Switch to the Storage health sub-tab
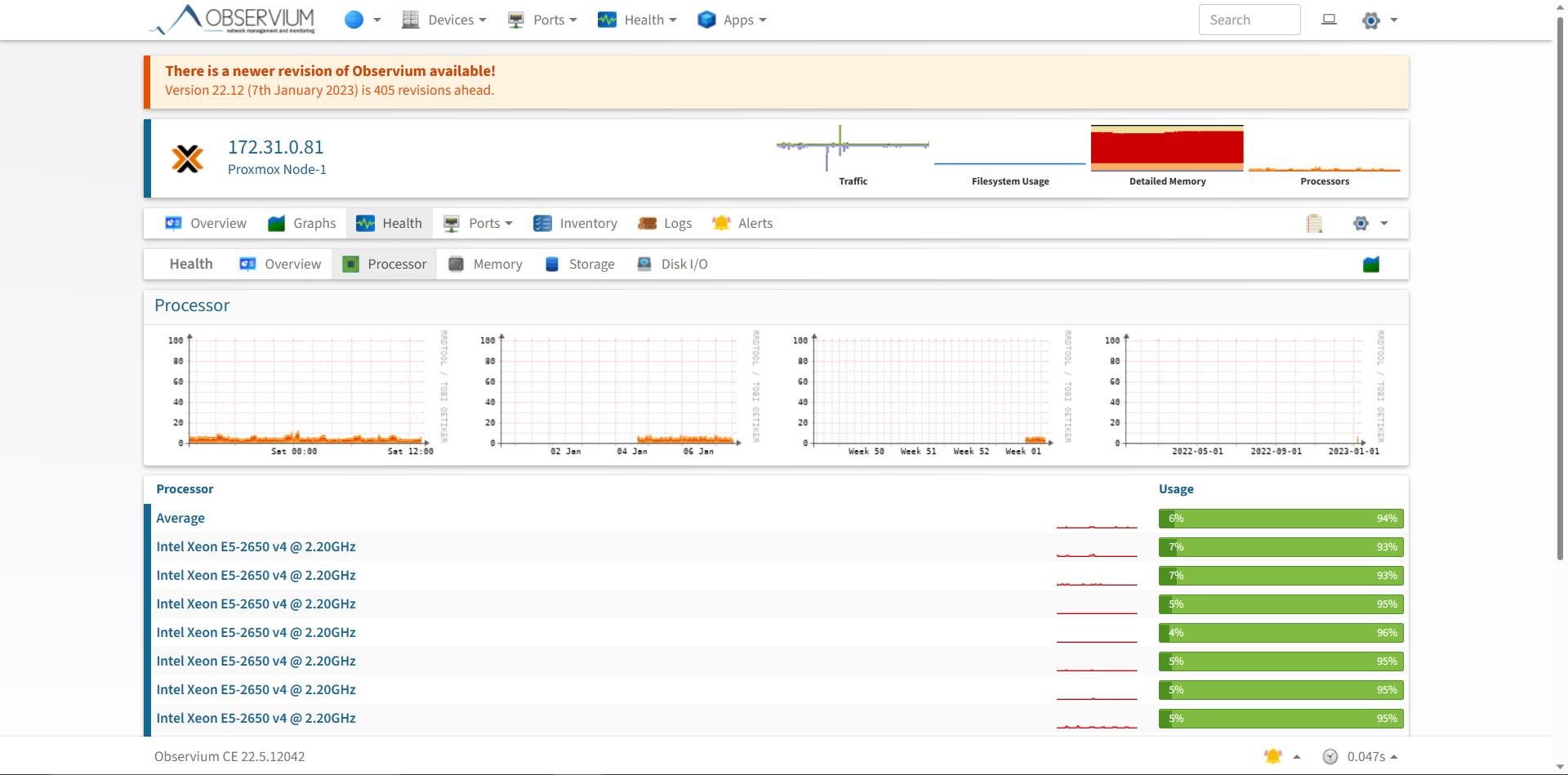Viewport: 1568px width, 775px height. (x=579, y=264)
